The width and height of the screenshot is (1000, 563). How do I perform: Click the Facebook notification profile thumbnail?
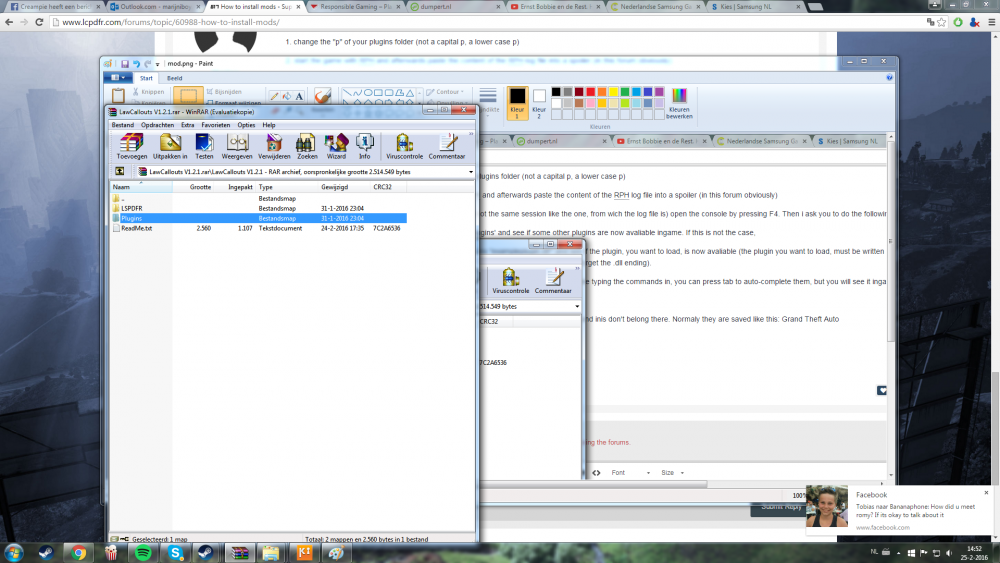pyautogui.click(x=827, y=506)
